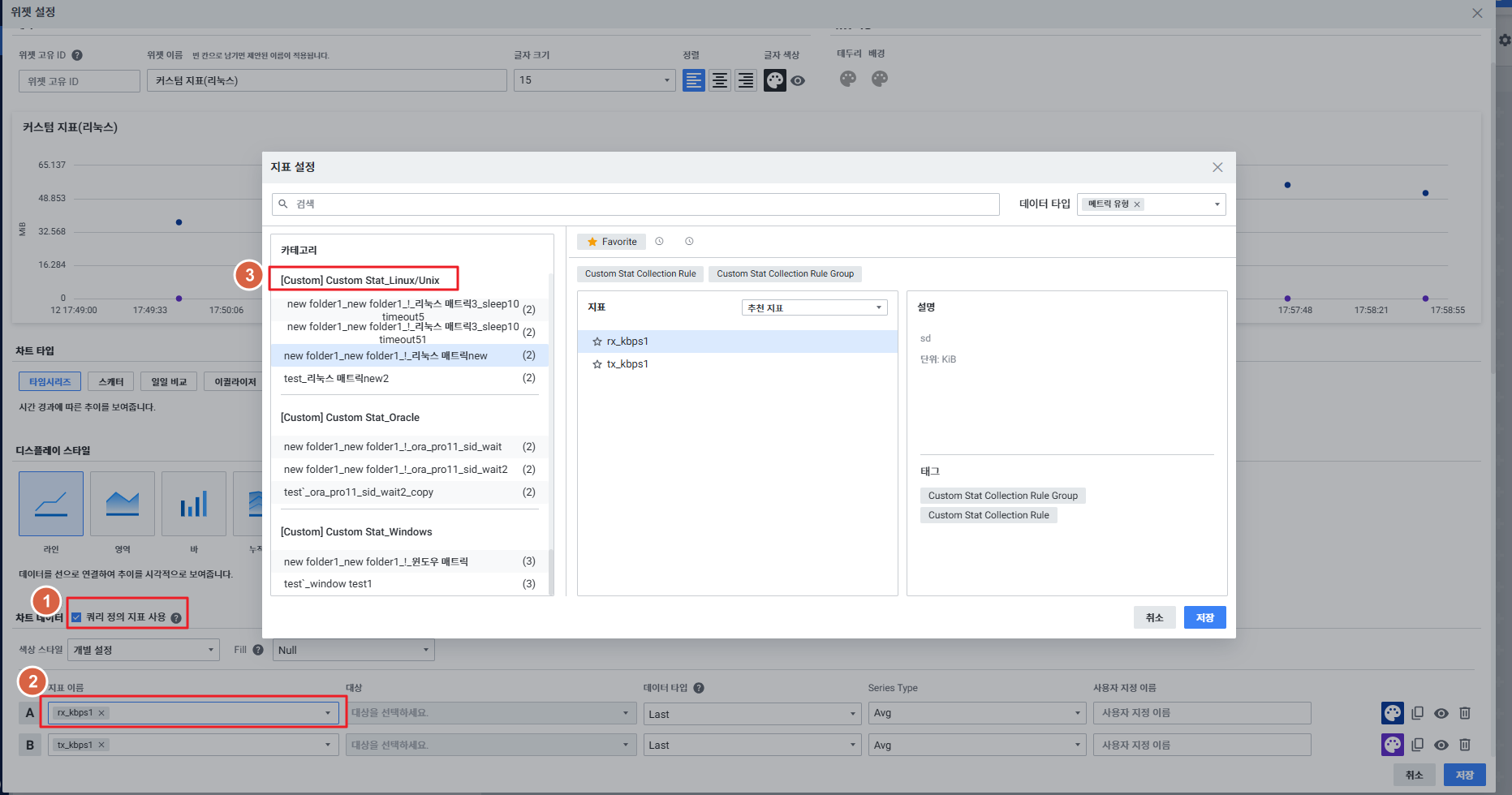Switch to the Favorite tab
This screenshot has height=795, width=1512.
(612, 242)
